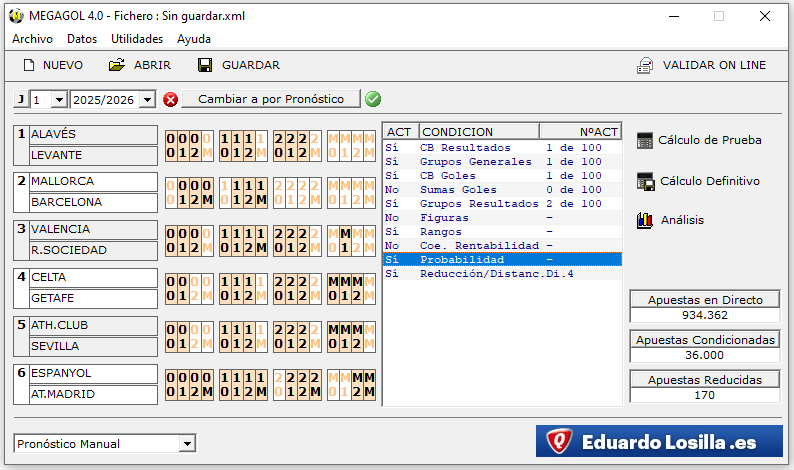Toggle 2-0 result for Espanyol-At.Madrid match
The width and height of the screenshot is (794, 470).
(279, 385)
